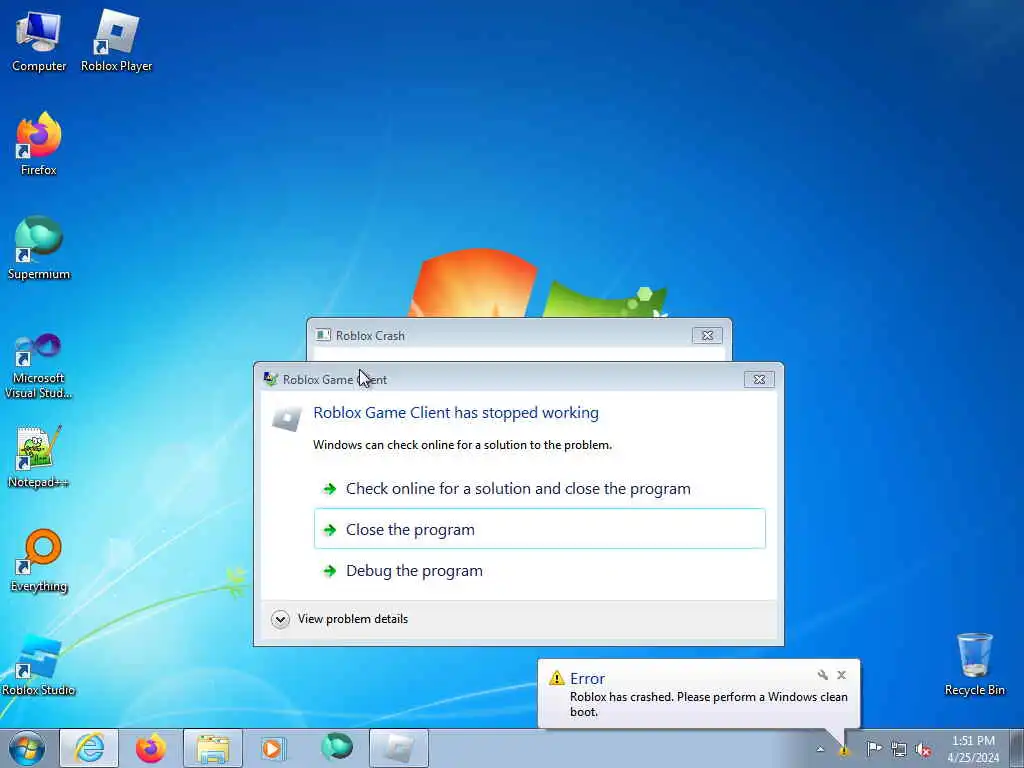Screen dimensions: 1024x768
Task: Close the Roblox Game Client dialog
Action: pyautogui.click(x=759, y=379)
